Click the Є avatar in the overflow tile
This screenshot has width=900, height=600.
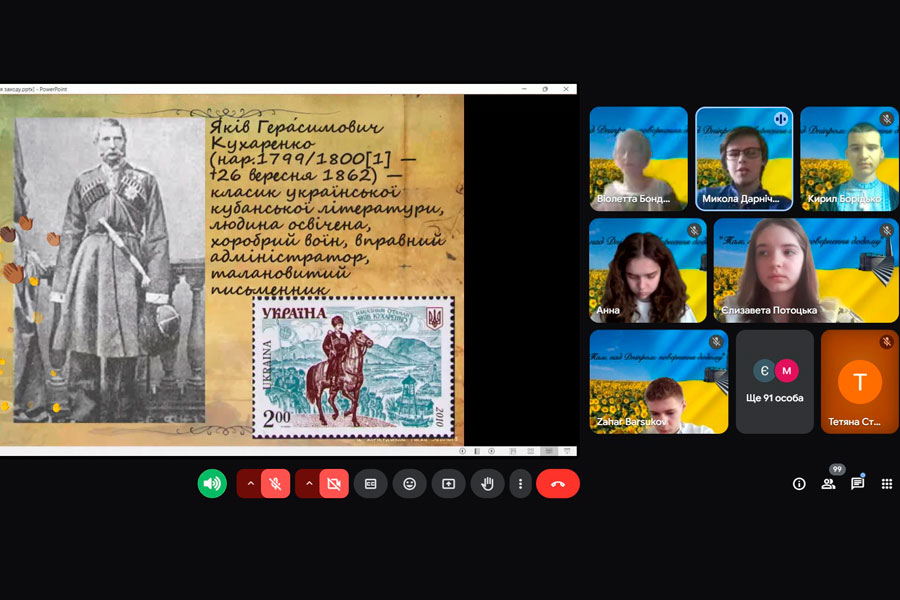765,371
